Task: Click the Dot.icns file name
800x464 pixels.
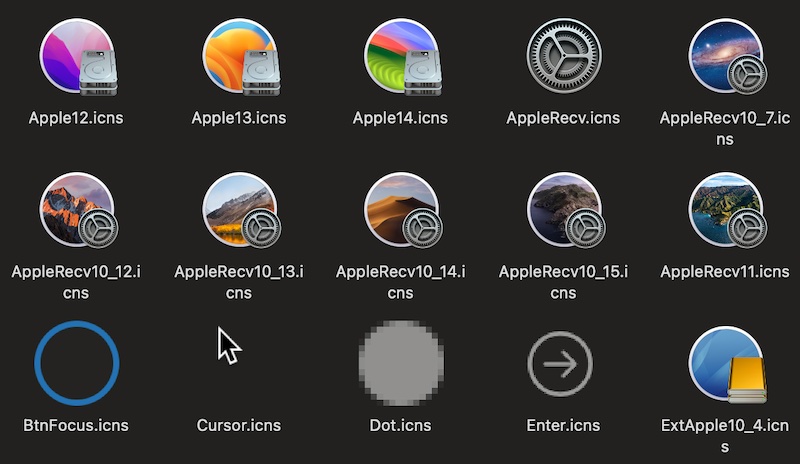Action: 401,425
